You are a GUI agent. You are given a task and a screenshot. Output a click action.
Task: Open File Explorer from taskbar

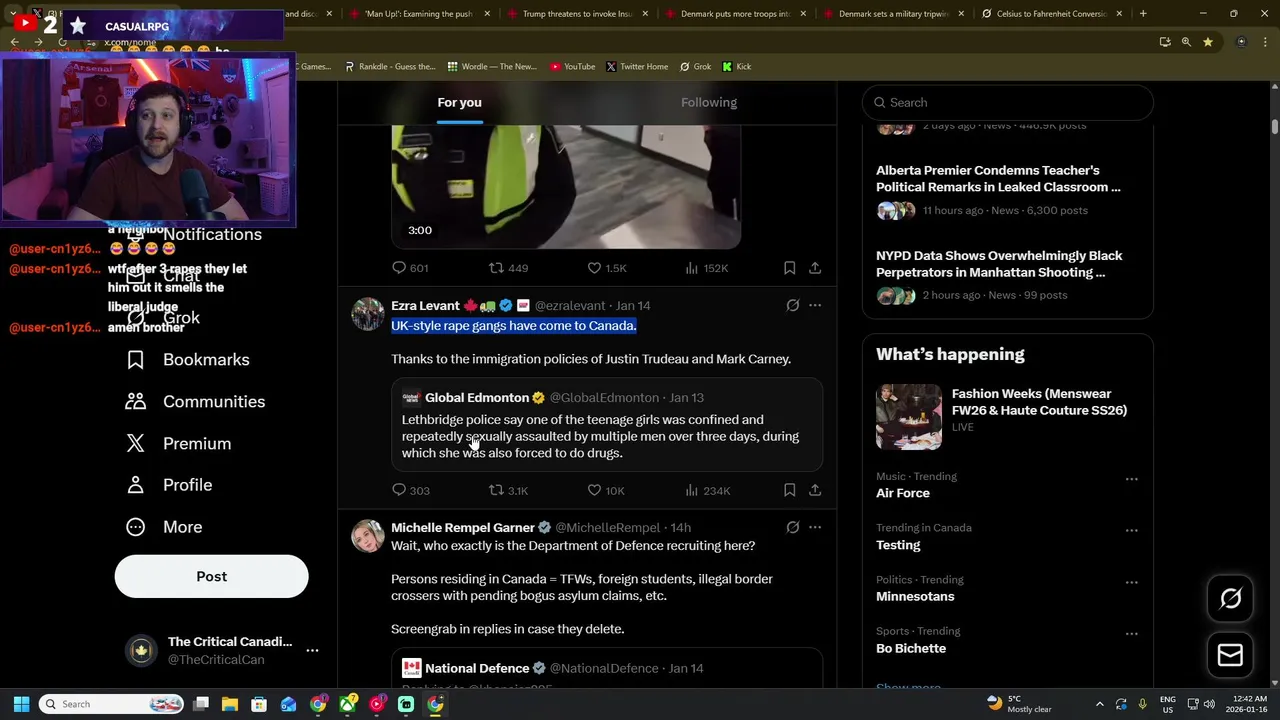(229, 704)
